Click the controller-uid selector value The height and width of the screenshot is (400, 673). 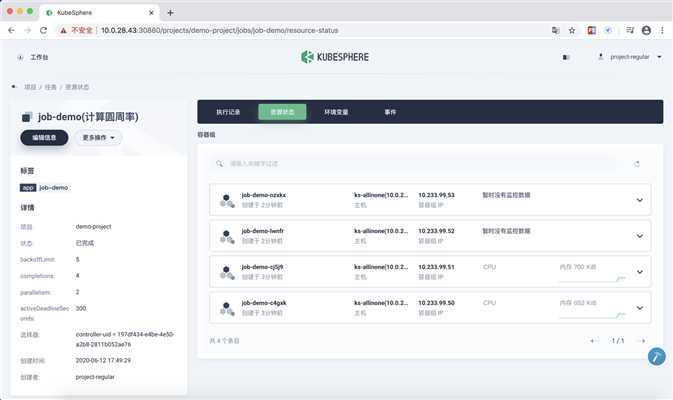(125, 339)
